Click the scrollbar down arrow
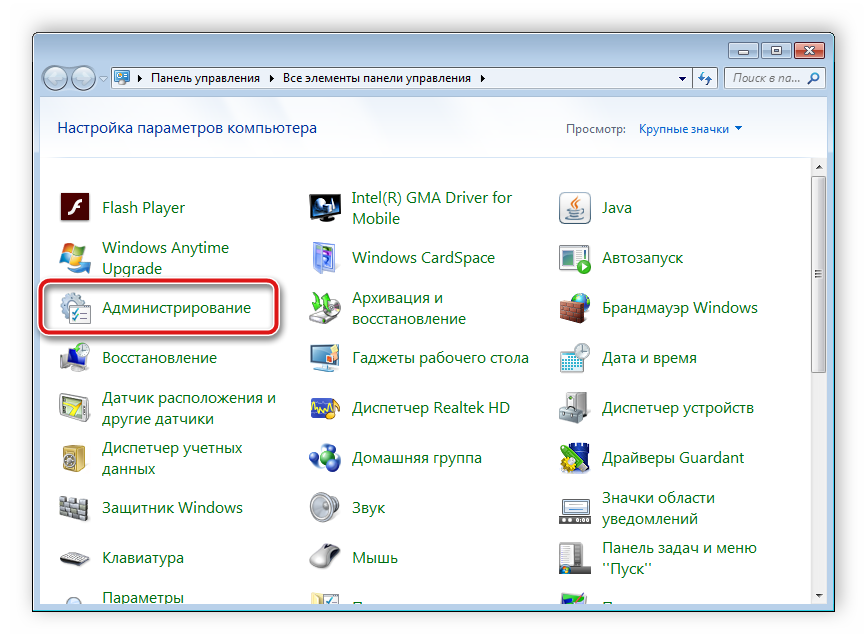The height and width of the screenshot is (644, 867). (x=819, y=596)
